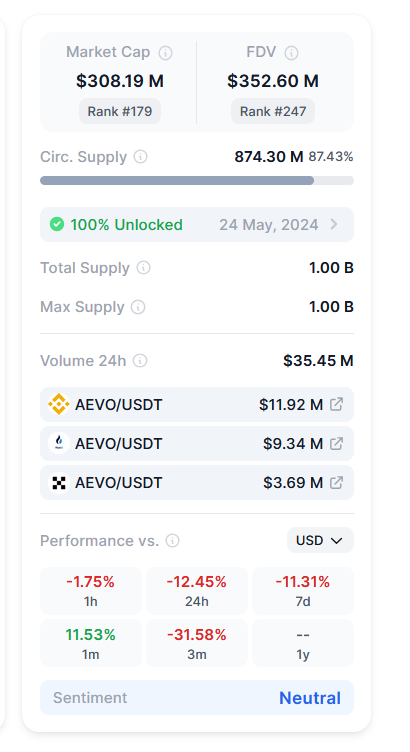The height and width of the screenshot is (752, 410).
Task: Open the Circ. Supply info tooltip icon
Action: [x=141, y=157]
